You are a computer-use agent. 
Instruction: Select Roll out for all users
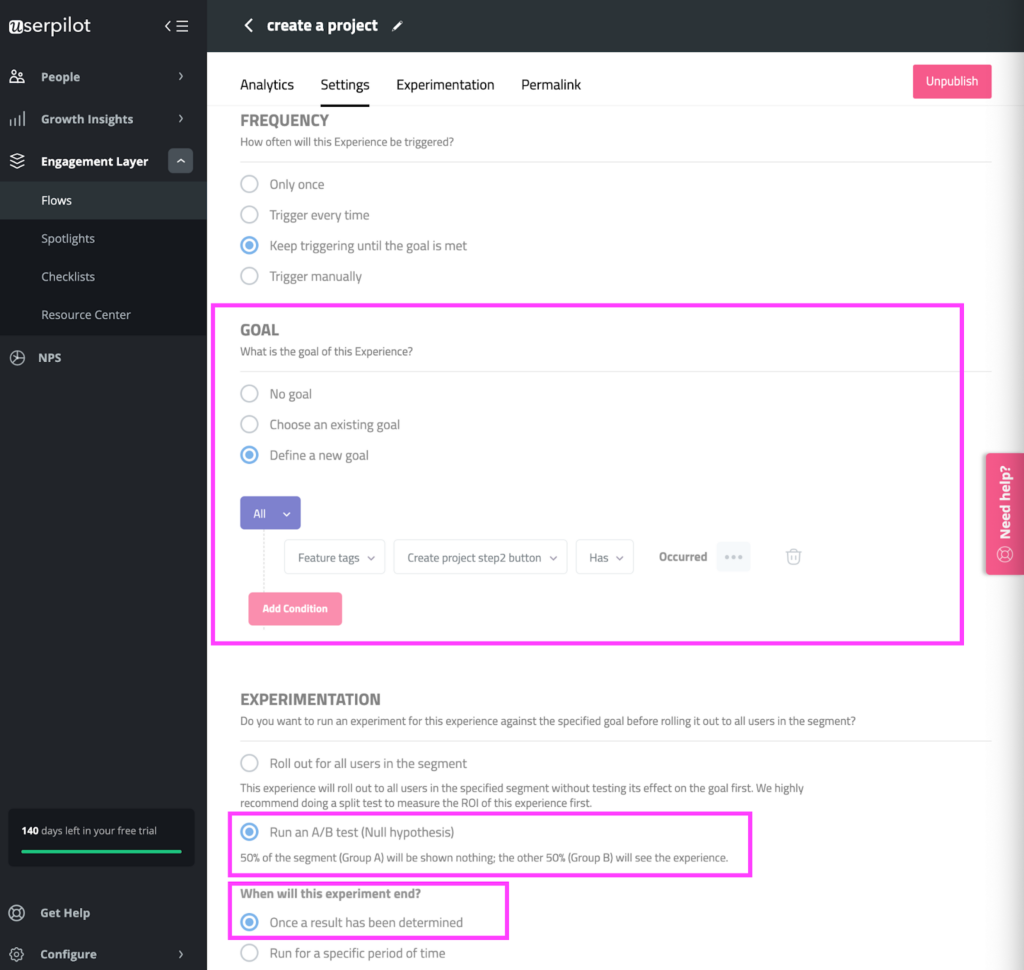[249, 763]
